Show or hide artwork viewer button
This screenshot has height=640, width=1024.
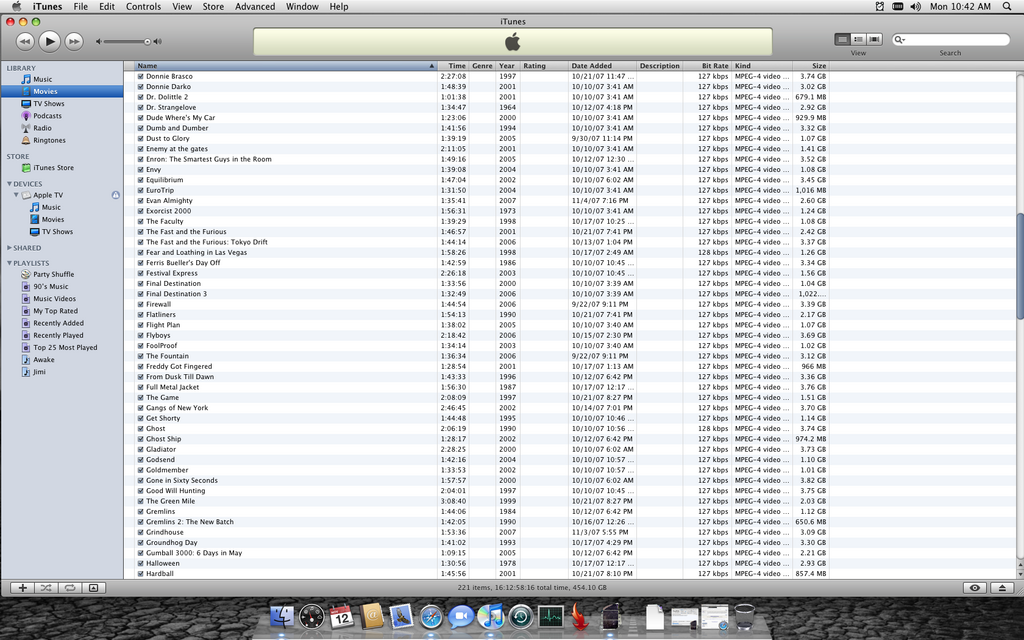[93, 588]
